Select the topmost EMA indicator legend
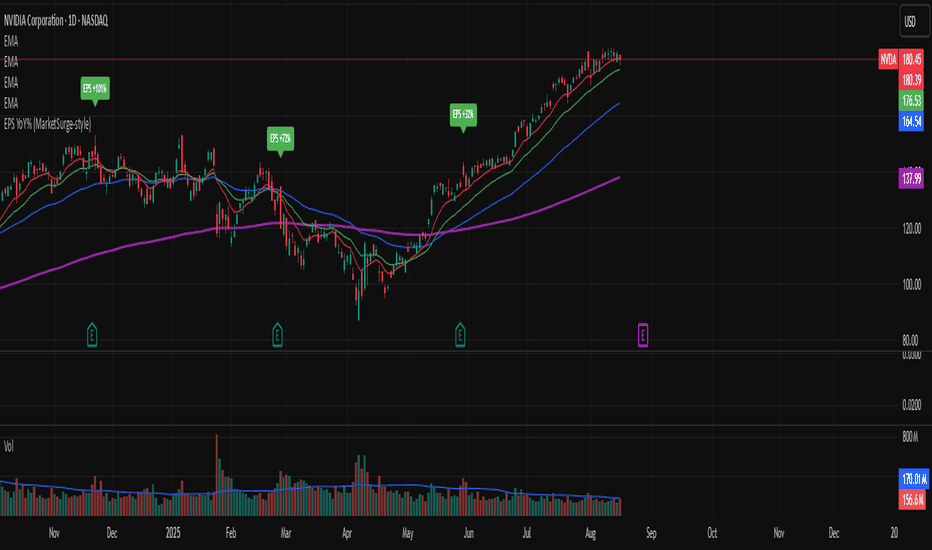The width and height of the screenshot is (932, 550). (x=11, y=41)
